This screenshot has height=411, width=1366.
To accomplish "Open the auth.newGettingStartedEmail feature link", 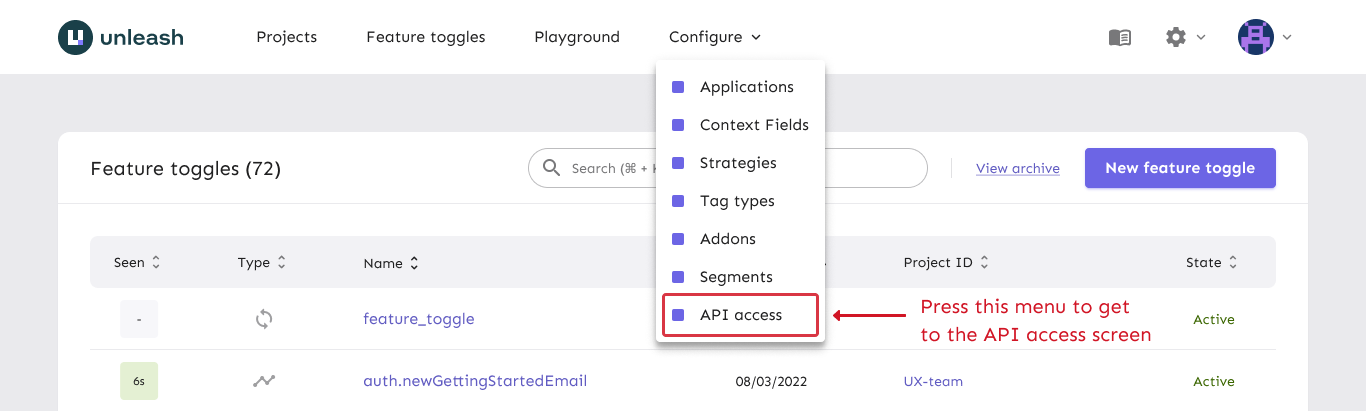I will pos(474,381).
